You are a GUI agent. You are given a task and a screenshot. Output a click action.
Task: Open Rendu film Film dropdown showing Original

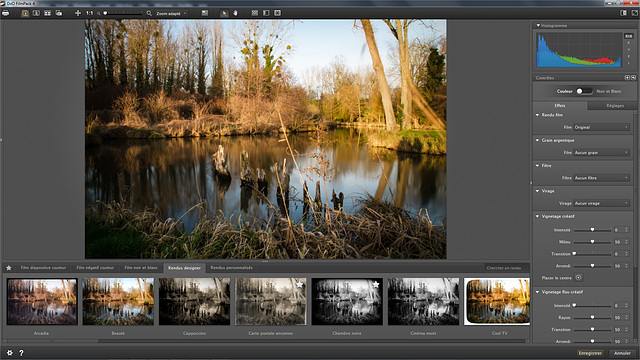pos(601,127)
